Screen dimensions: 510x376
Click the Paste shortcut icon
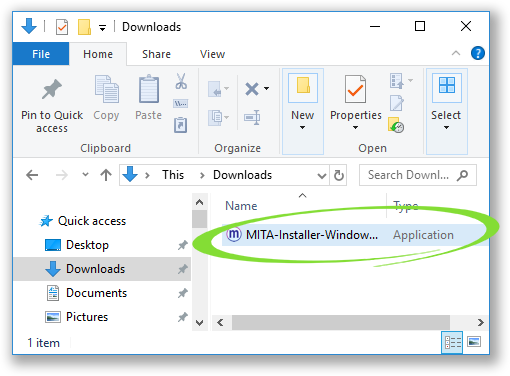pos(181,125)
